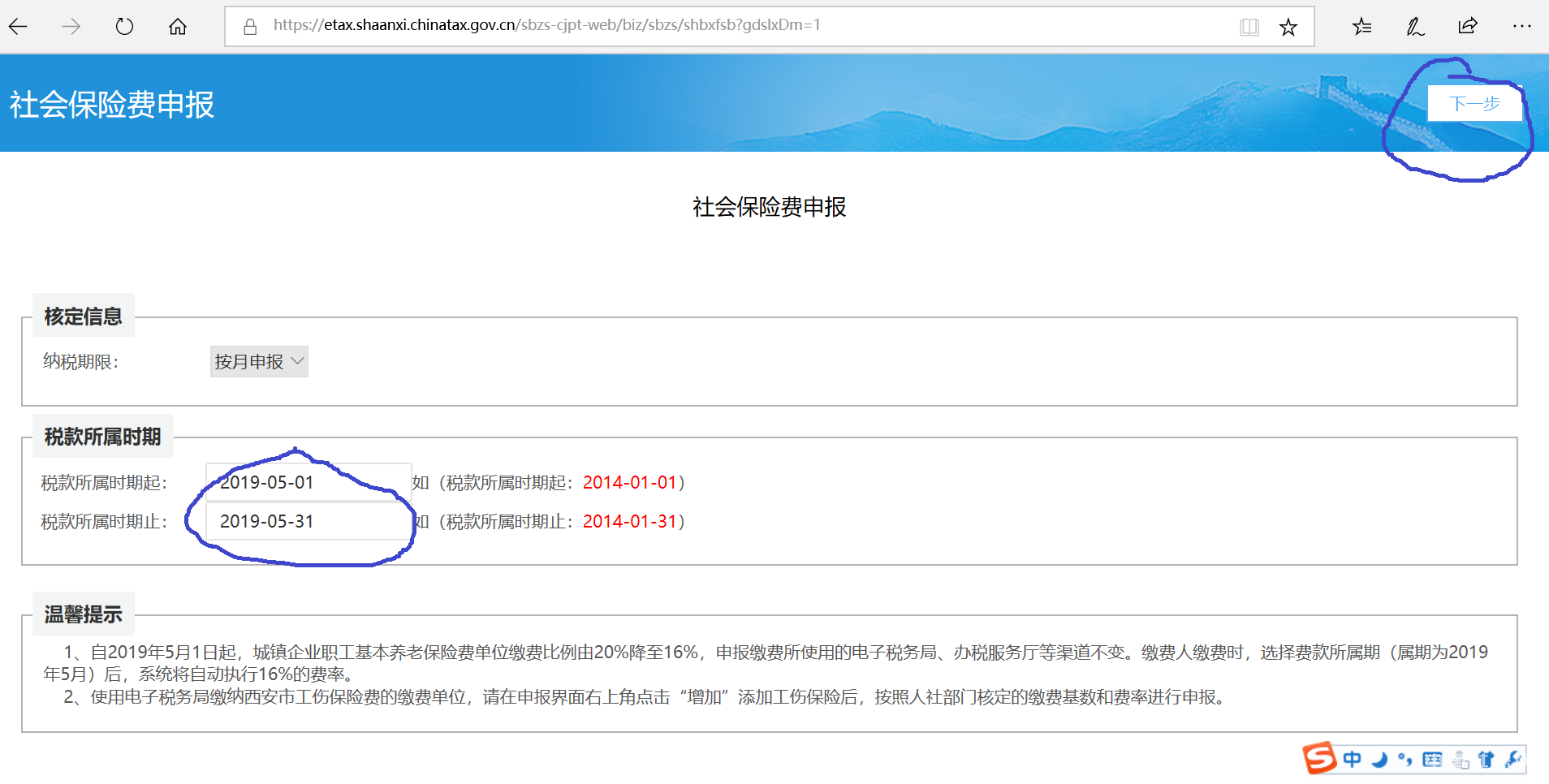The image size is (1549, 784).
Task: Toggle Chinese punctuation mode on Sogou bar
Action: point(1405,760)
